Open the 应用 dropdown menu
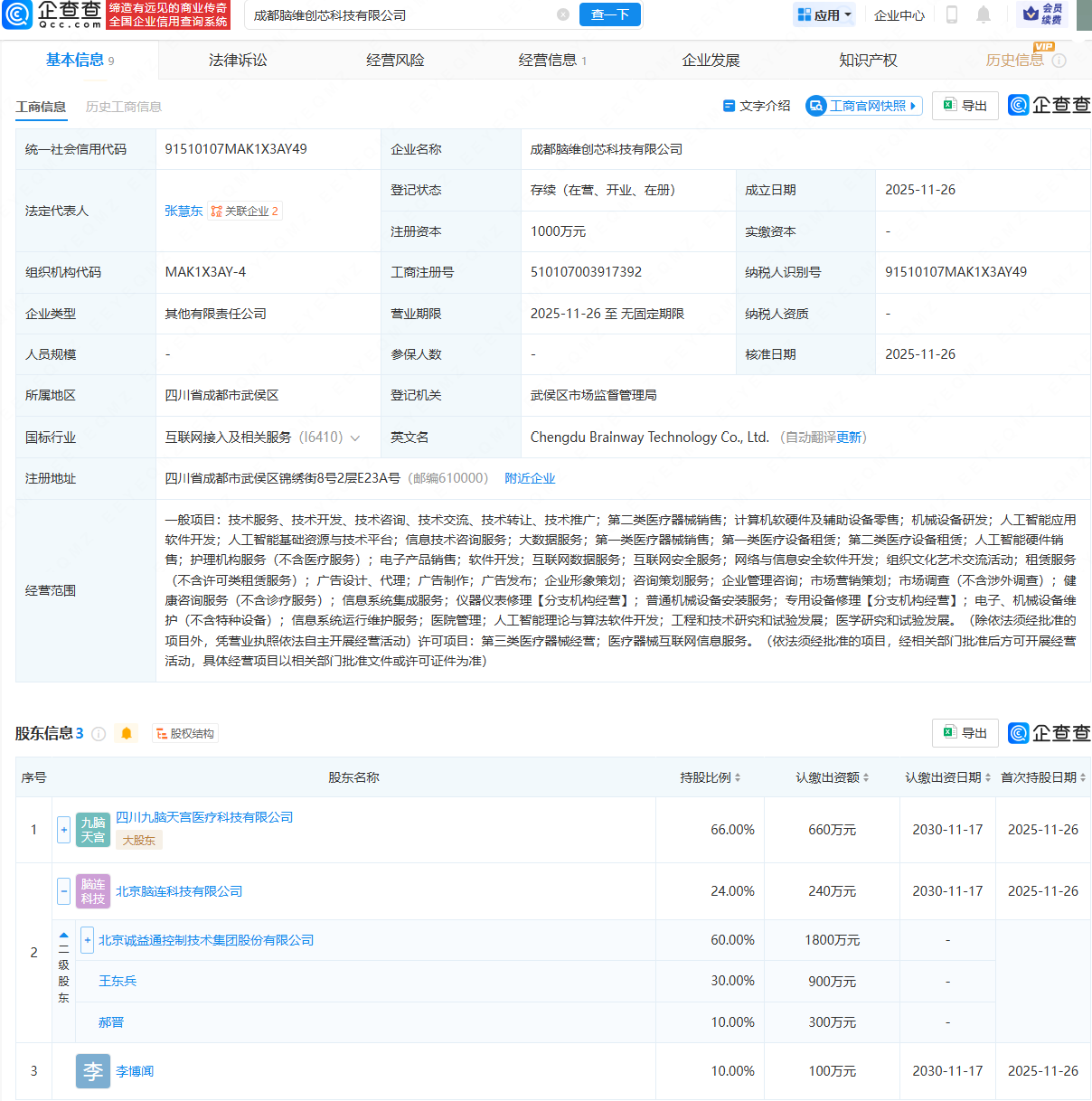 point(824,15)
